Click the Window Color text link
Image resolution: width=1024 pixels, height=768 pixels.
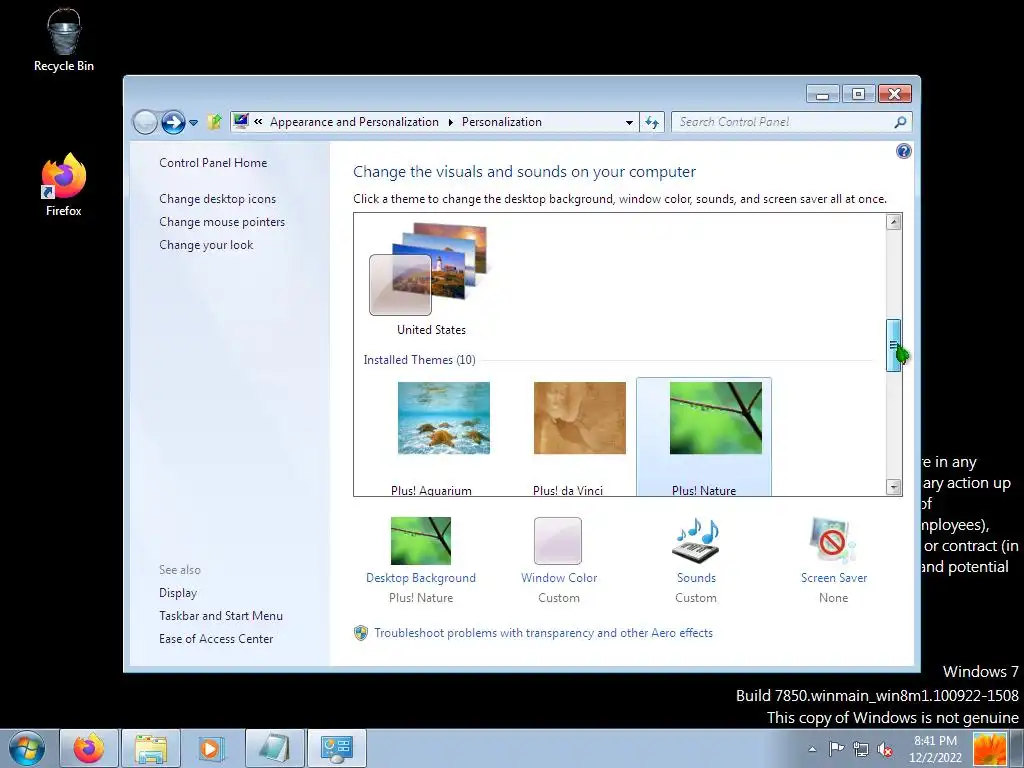(559, 578)
